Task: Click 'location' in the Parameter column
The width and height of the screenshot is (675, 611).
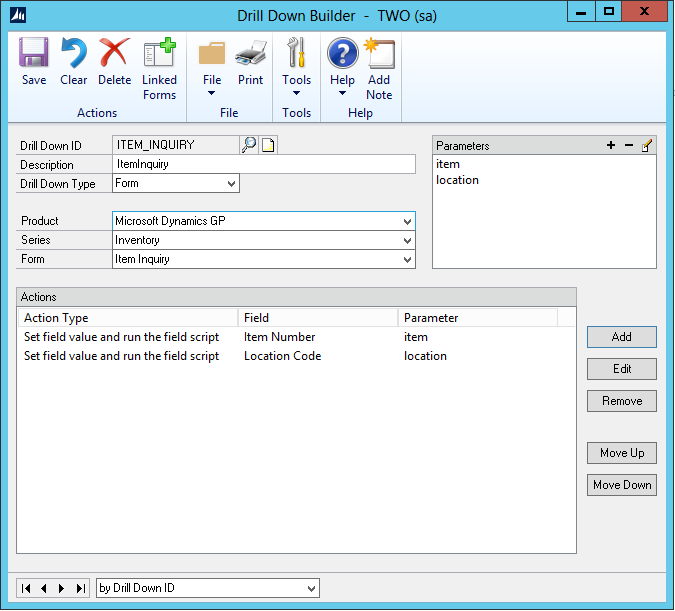Action: (425, 356)
